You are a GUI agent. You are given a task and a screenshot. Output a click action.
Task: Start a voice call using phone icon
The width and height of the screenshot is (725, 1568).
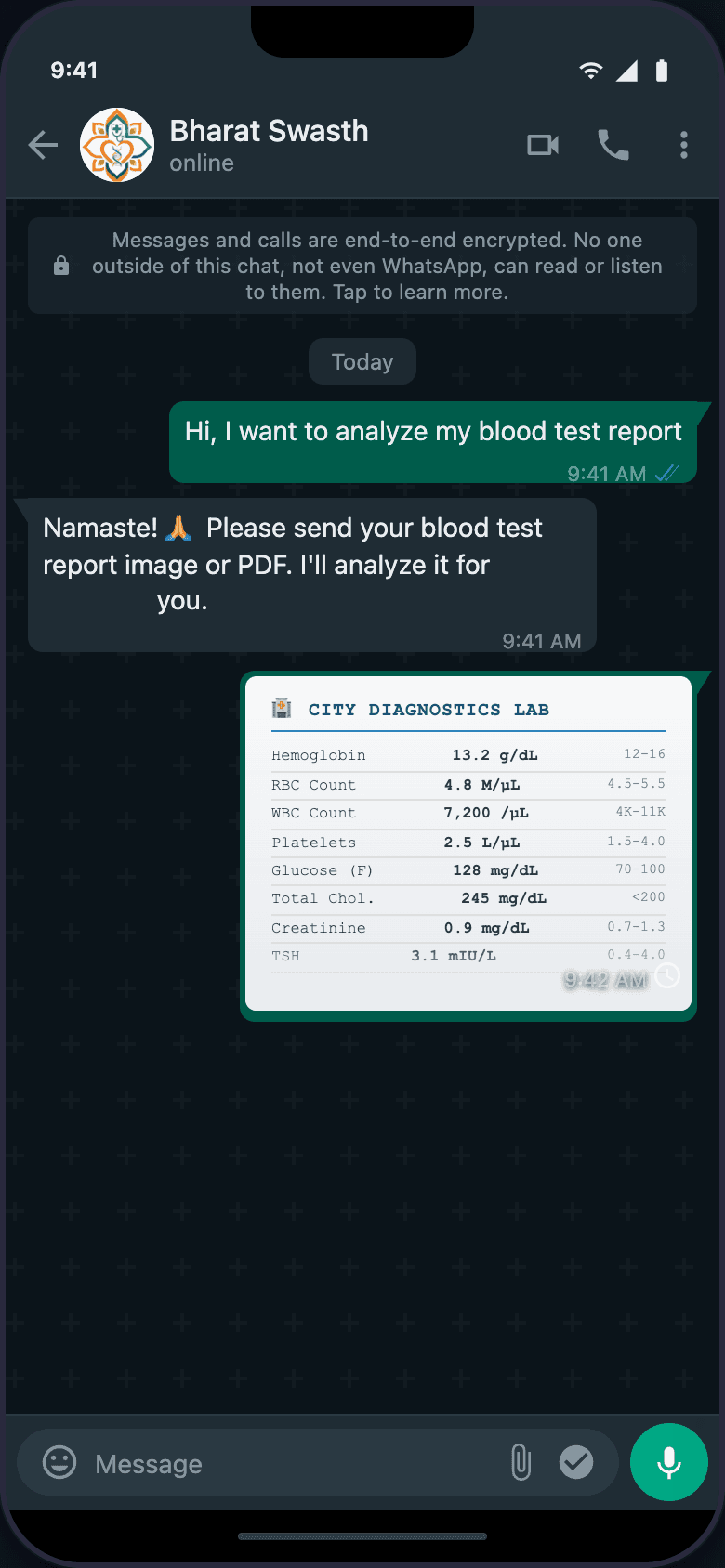point(613,145)
